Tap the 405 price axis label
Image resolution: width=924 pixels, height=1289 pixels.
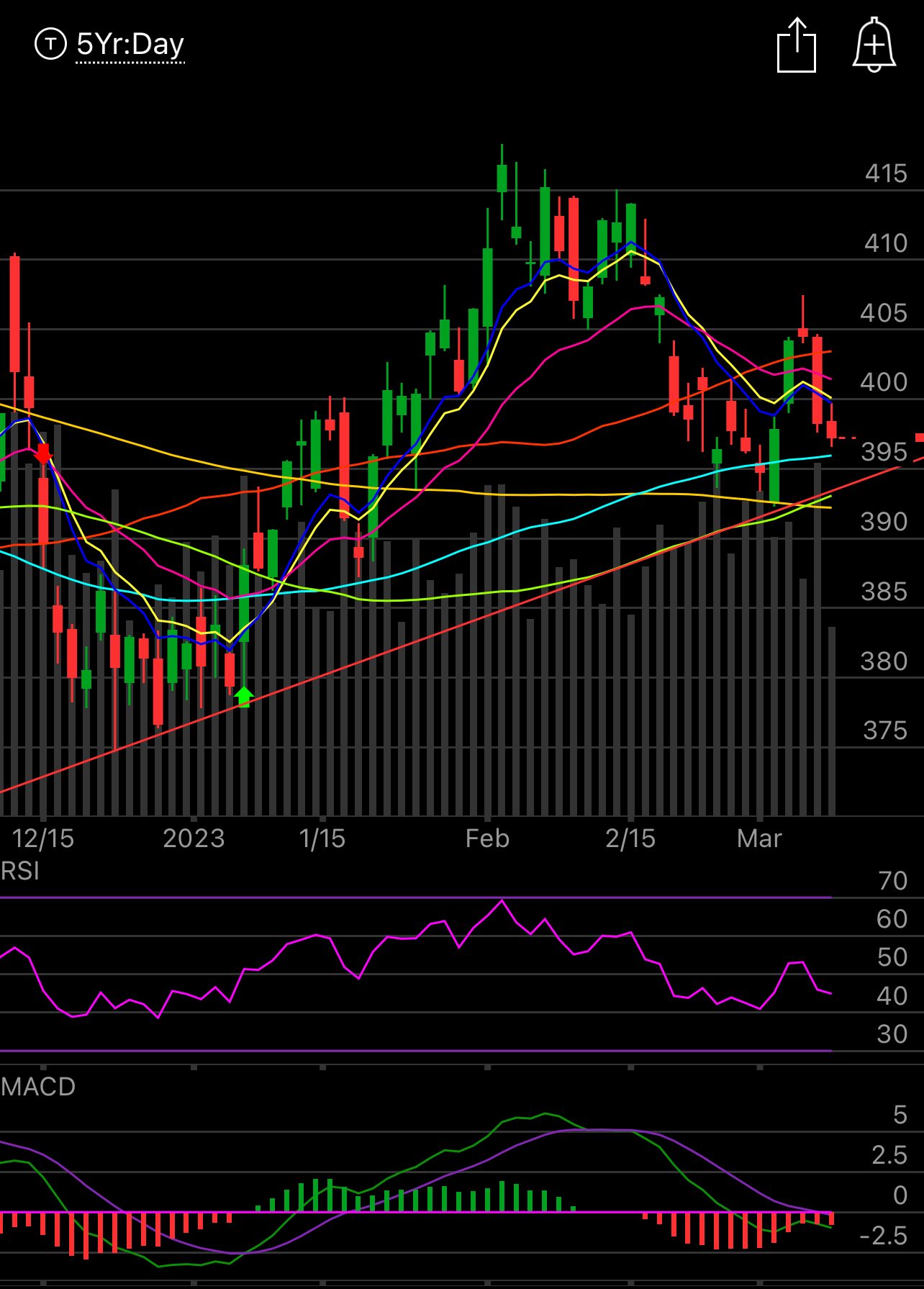[884, 313]
